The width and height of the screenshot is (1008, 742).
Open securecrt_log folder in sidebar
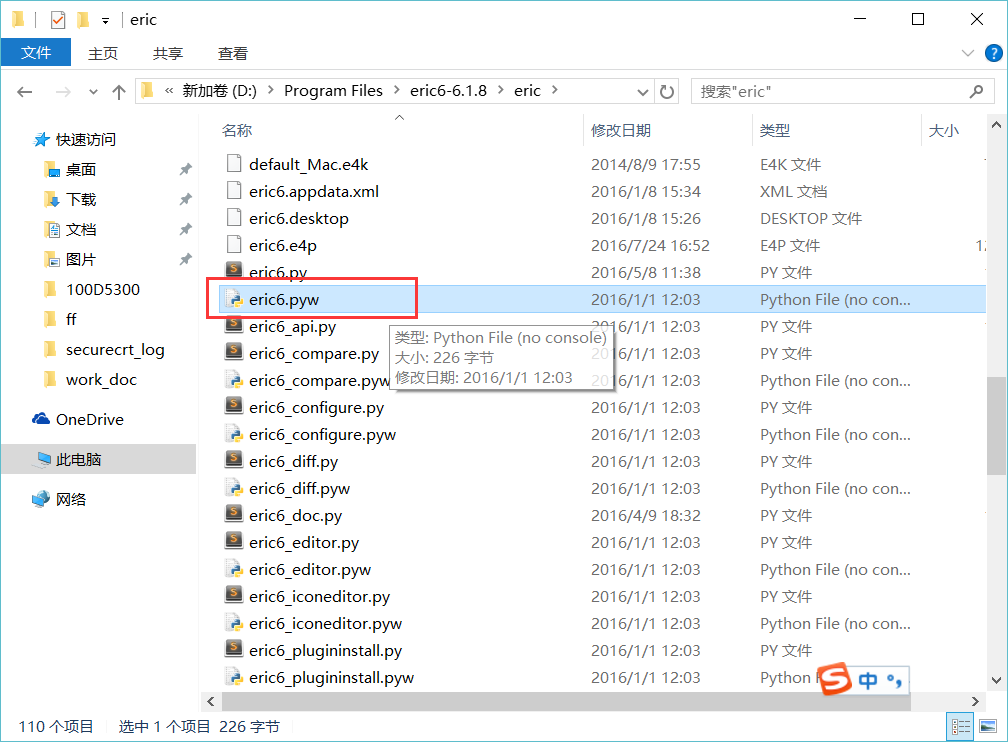[x=115, y=350]
